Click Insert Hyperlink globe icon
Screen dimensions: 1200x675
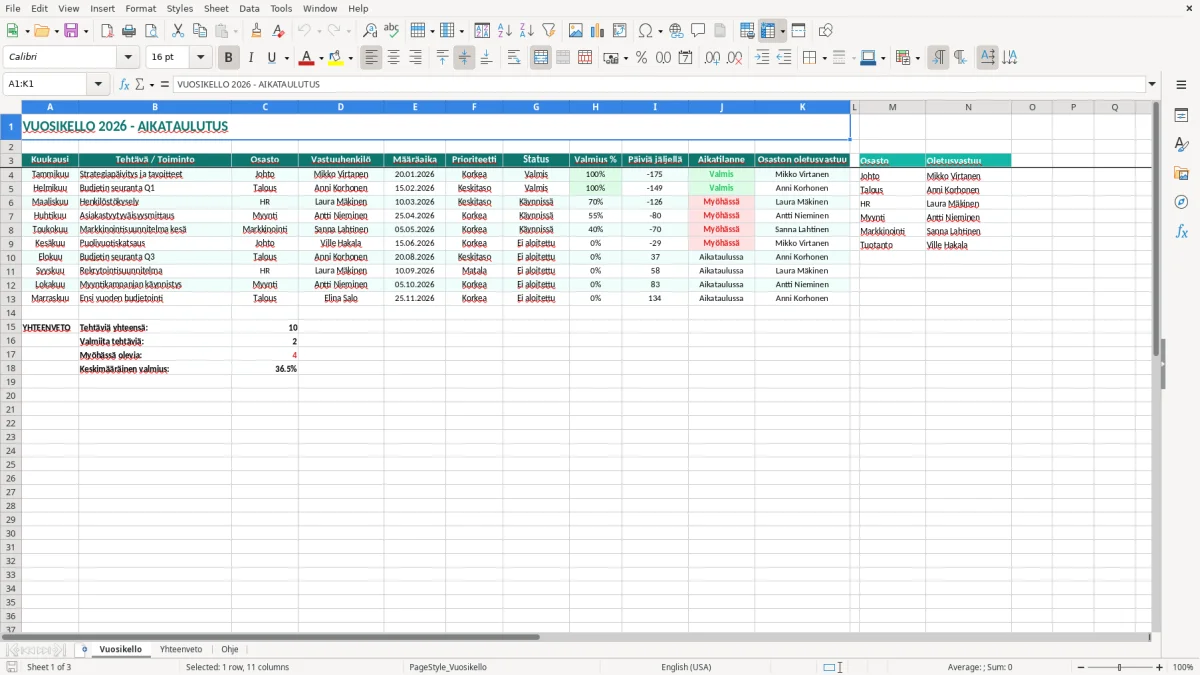pos(676,31)
